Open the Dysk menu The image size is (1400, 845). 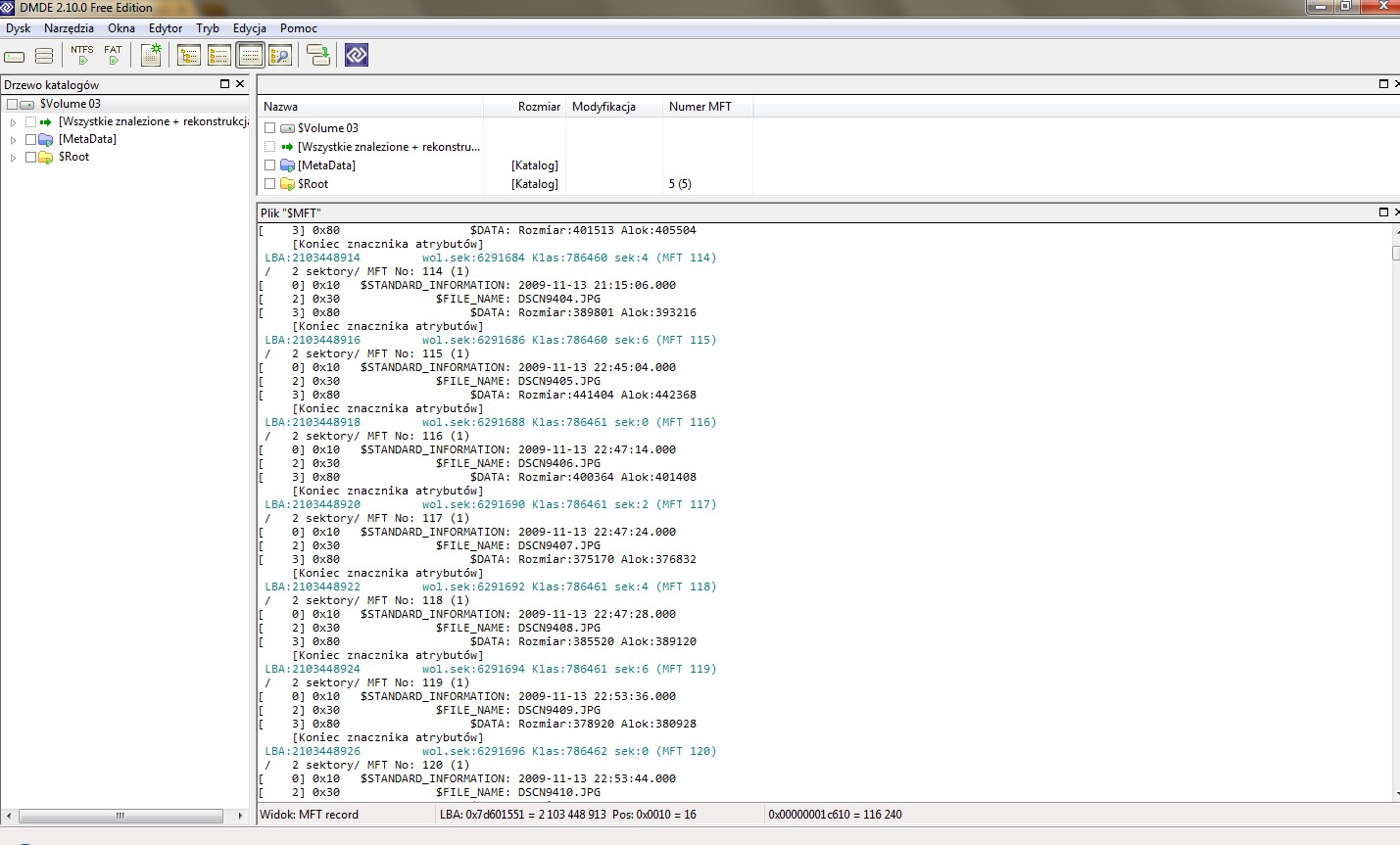(19, 28)
